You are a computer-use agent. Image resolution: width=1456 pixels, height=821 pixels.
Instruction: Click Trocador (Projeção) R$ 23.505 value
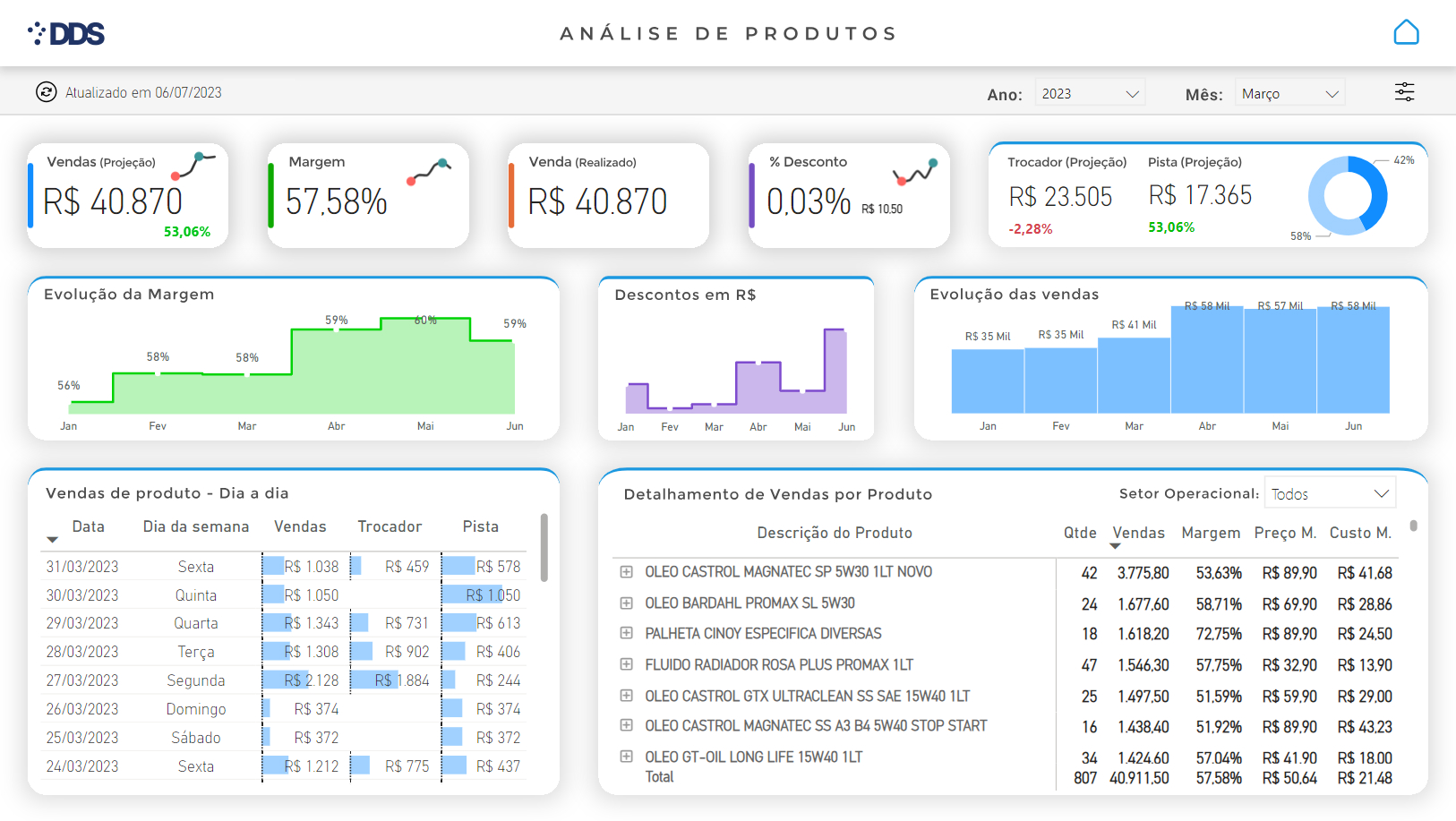click(1060, 197)
